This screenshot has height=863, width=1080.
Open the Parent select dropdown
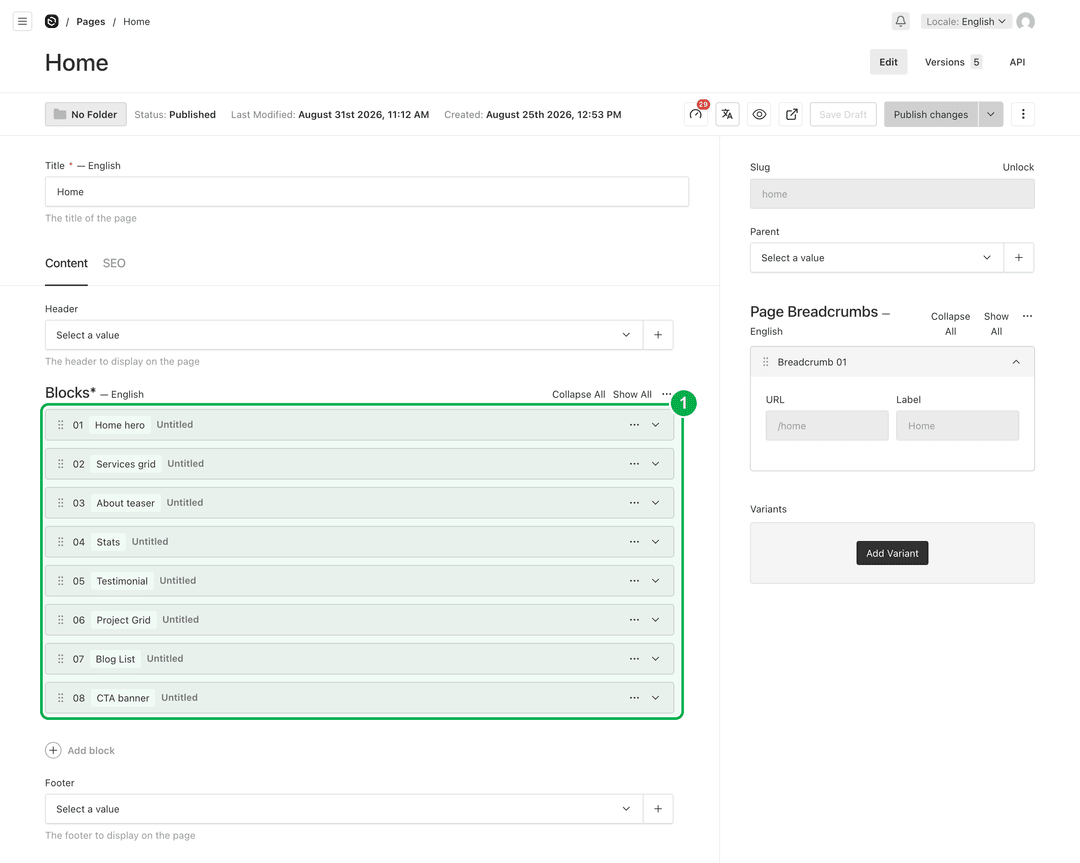point(877,258)
